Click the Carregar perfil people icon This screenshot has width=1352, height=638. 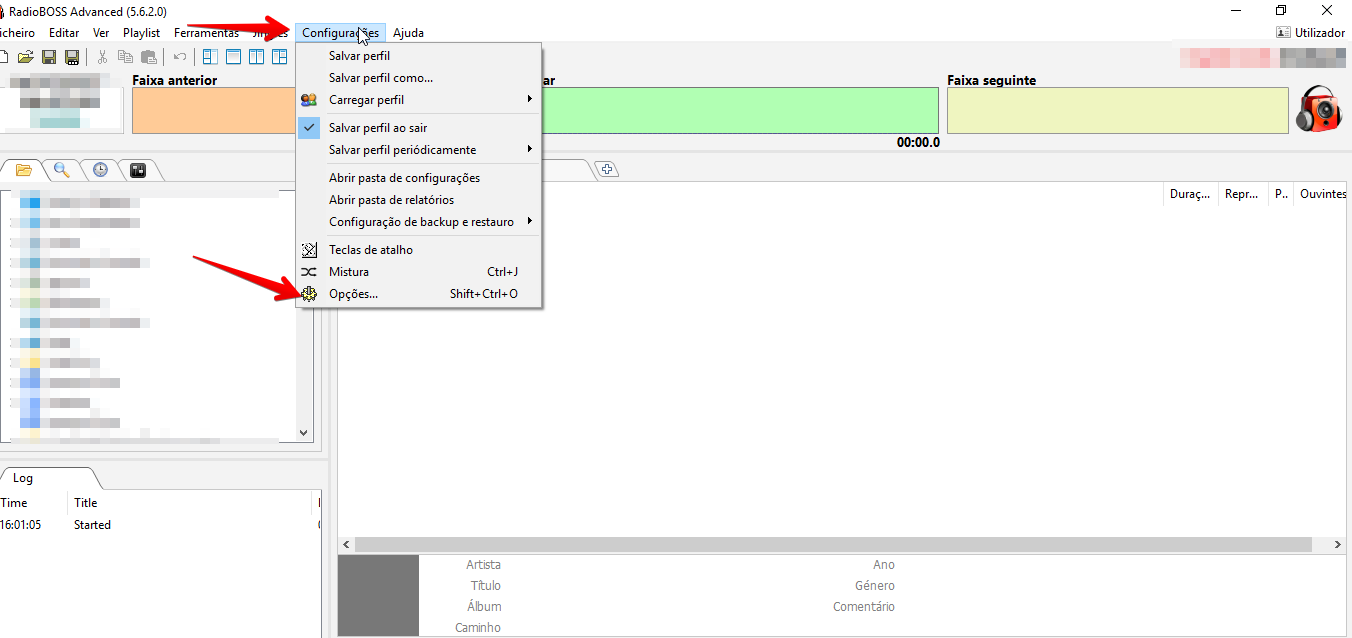[x=309, y=100]
